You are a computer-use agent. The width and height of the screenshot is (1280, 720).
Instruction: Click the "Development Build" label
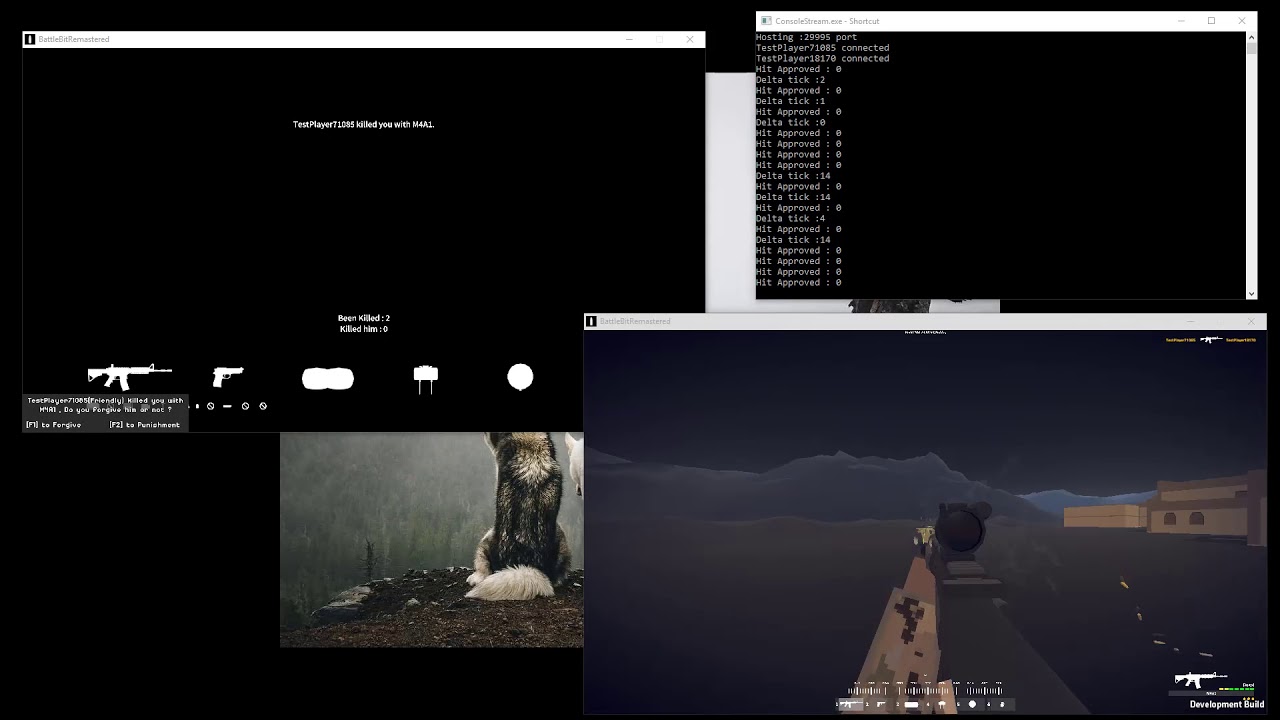click(x=1227, y=704)
